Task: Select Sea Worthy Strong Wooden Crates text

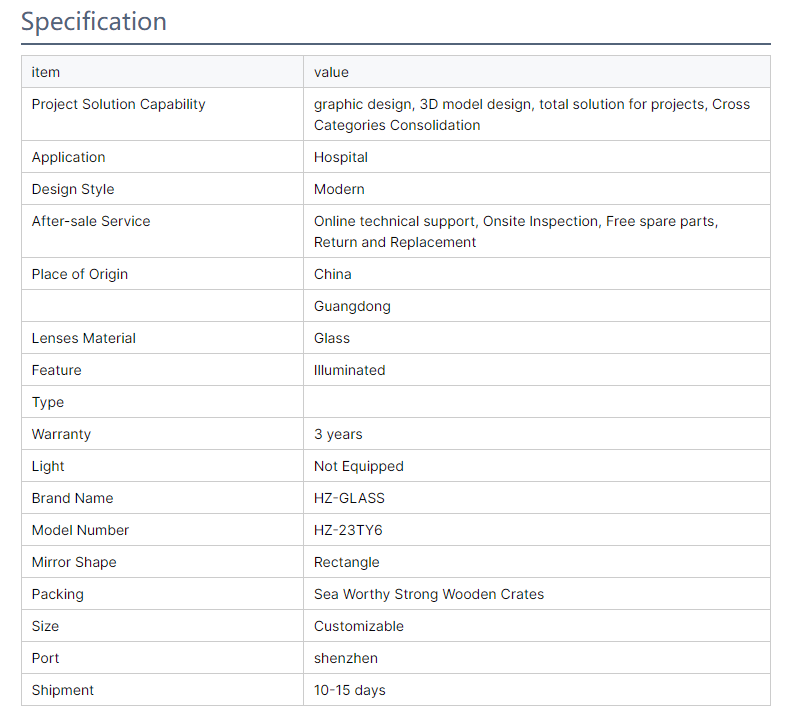Action: coord(429,594)
